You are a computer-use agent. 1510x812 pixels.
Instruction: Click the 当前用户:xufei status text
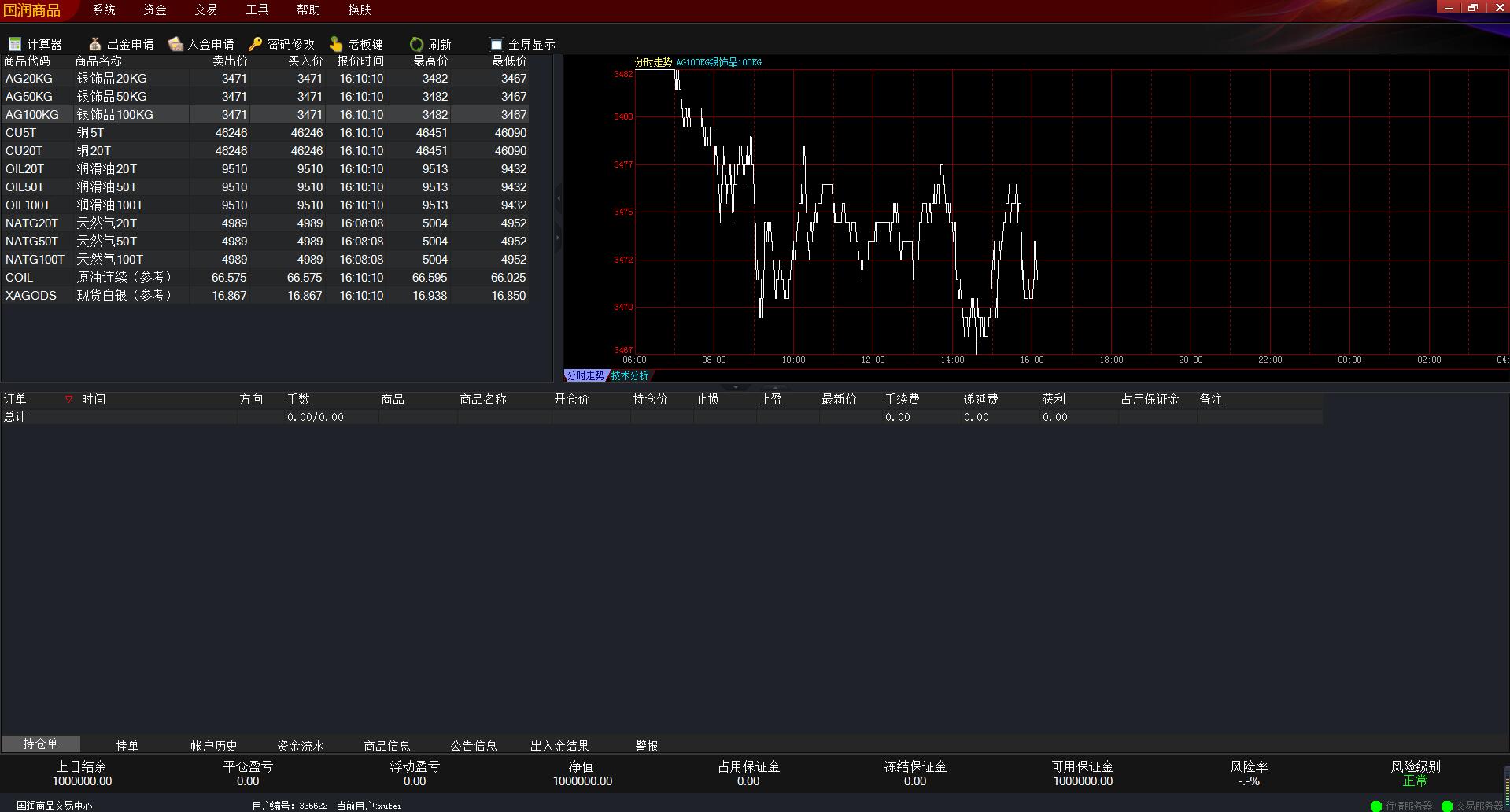coord(368,806)
